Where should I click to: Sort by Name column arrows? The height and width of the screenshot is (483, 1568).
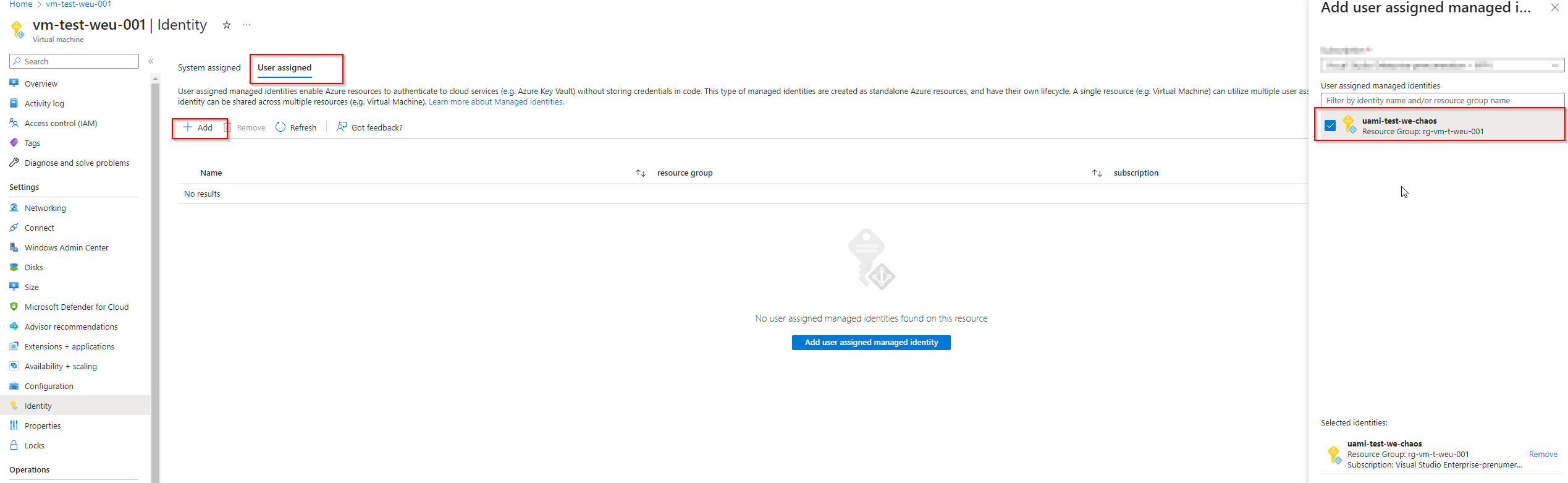pyautogui.click(x=641, y=173)
